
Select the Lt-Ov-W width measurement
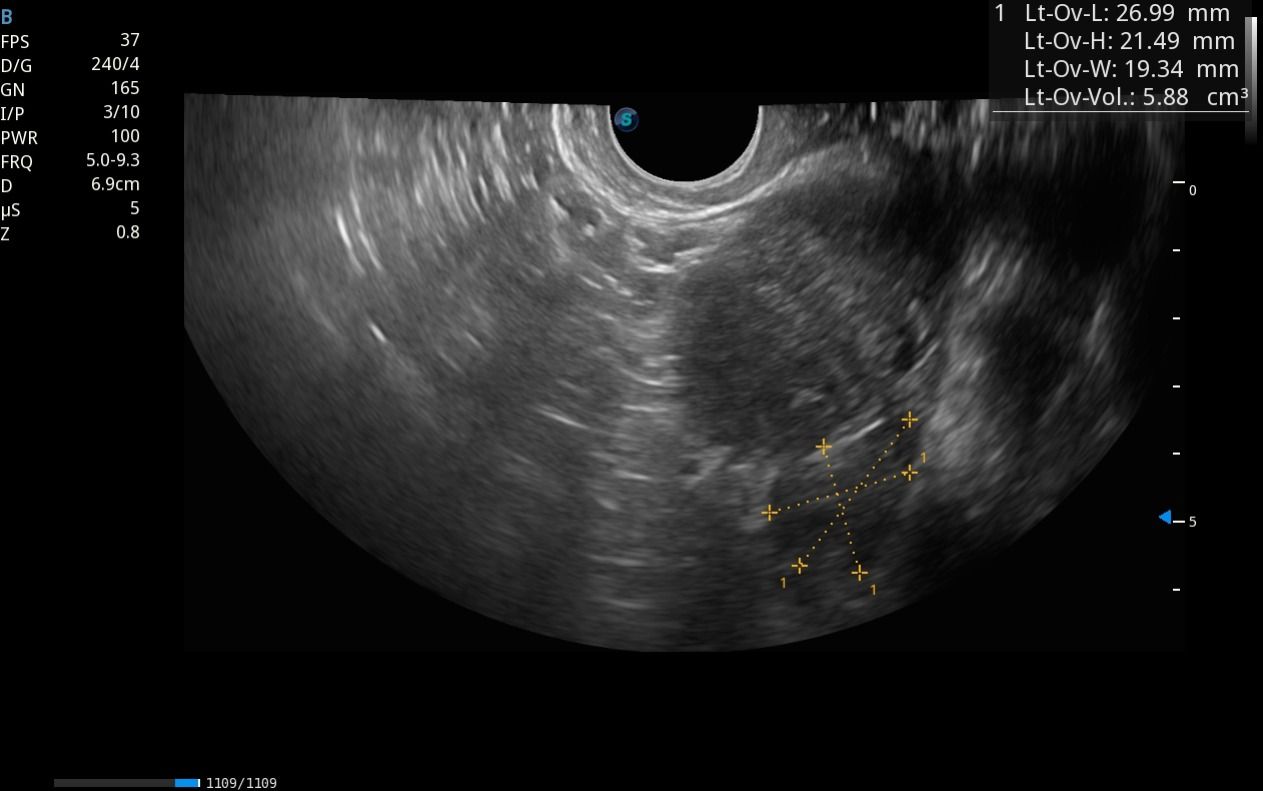coord(1131,69)
